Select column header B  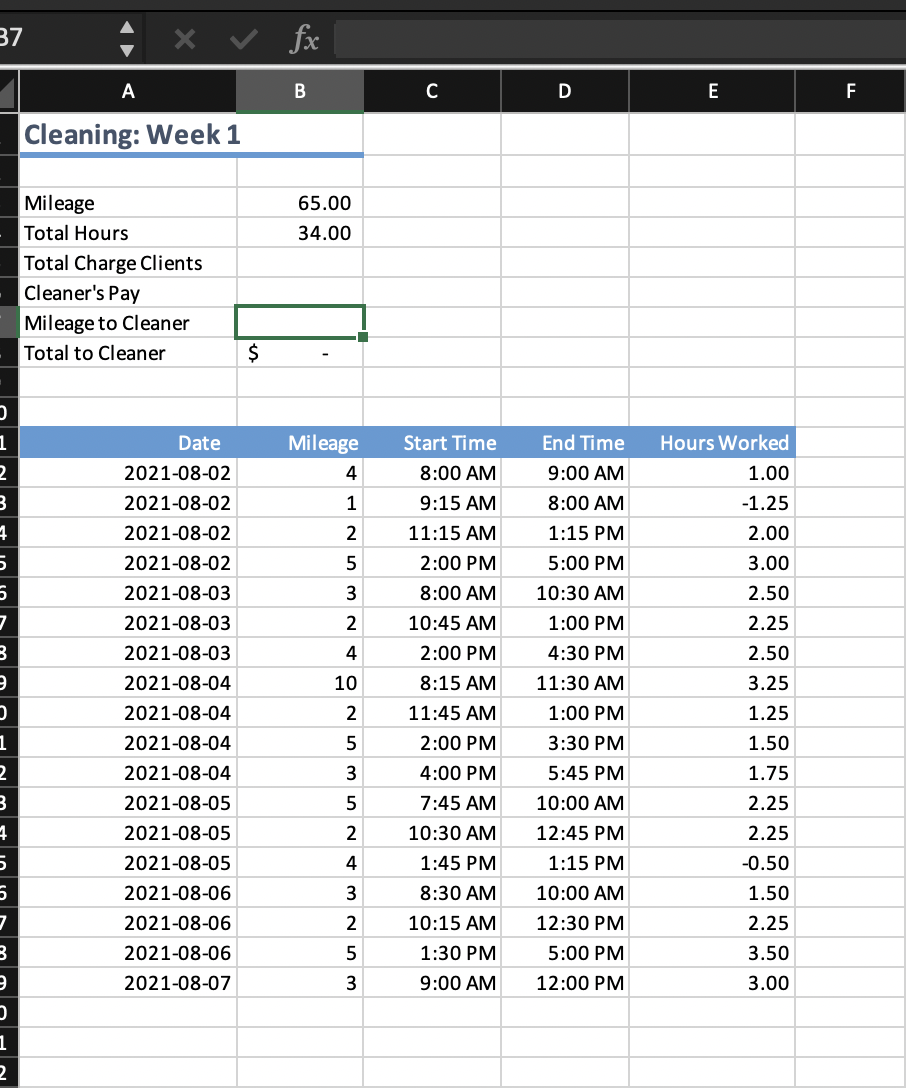pos(299,90)
